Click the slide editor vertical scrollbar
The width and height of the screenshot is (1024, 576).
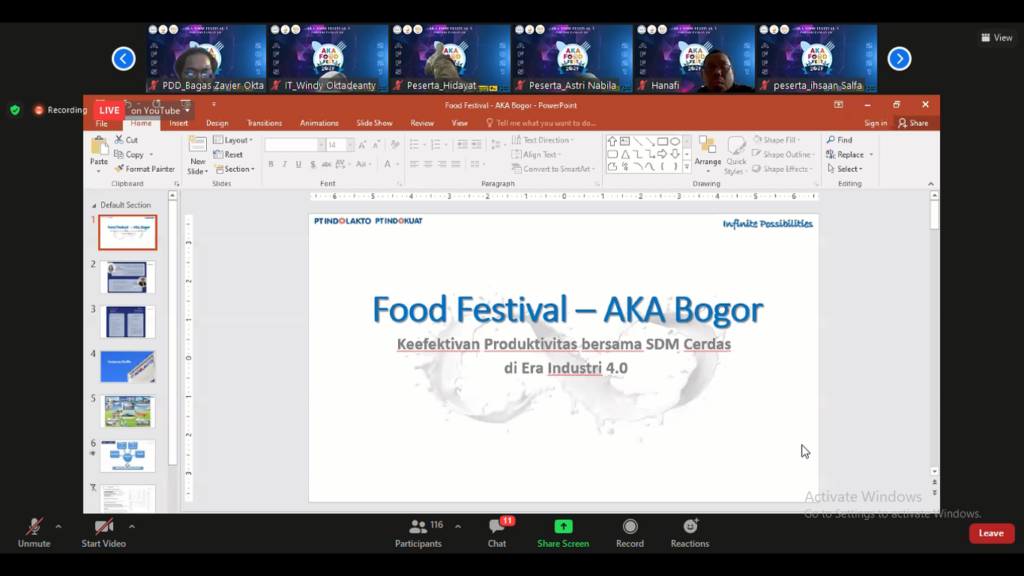(935, 340)
